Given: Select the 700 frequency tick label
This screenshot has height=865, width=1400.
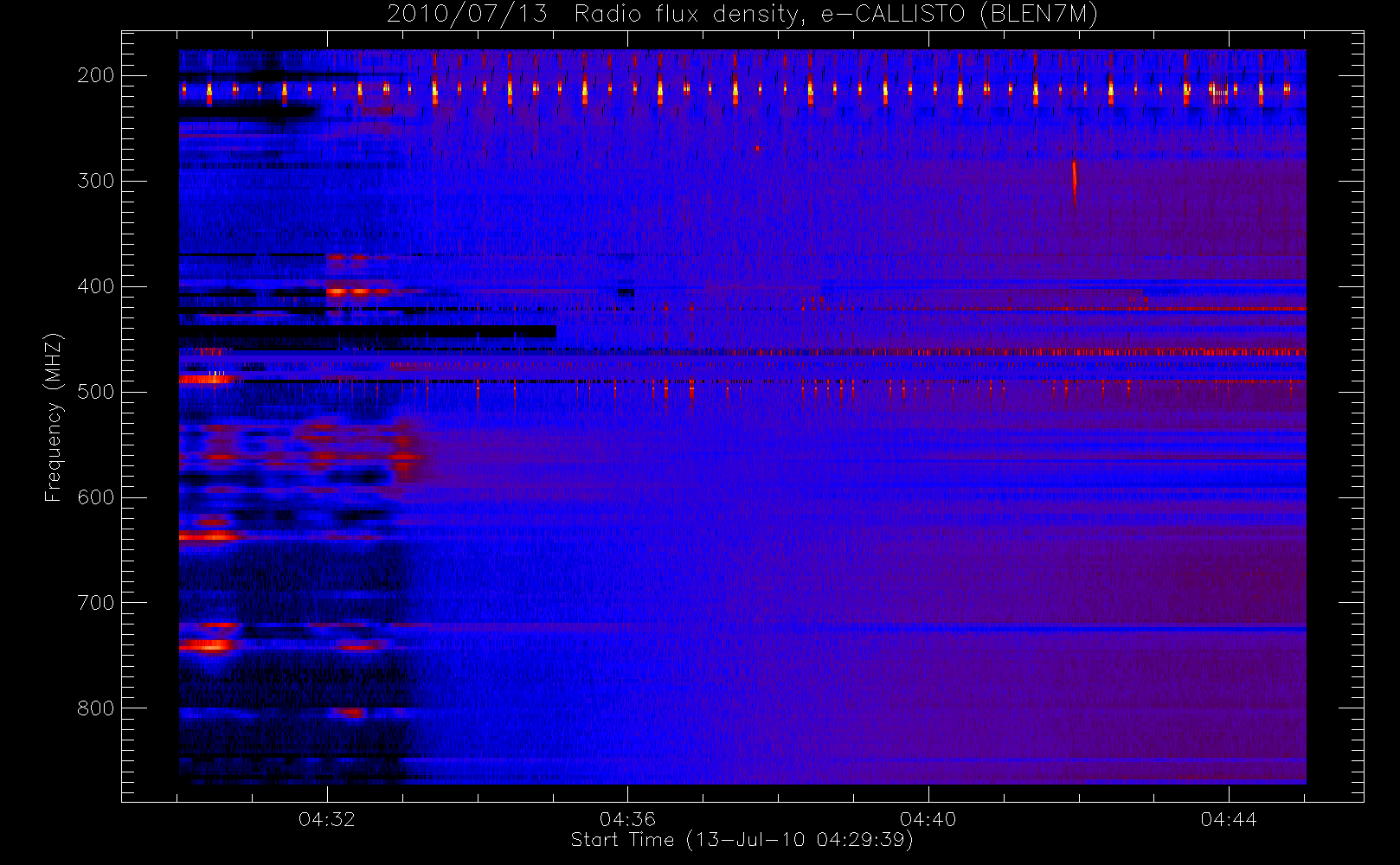Looking at the screenshot, I should pos(95,603).
